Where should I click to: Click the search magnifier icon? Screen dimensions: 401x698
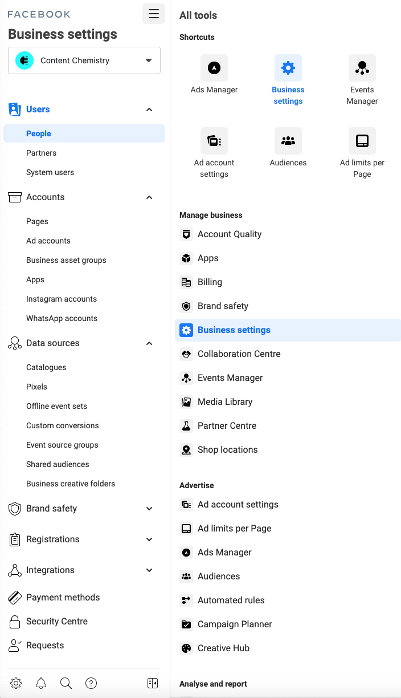click(x=66, y=683)
